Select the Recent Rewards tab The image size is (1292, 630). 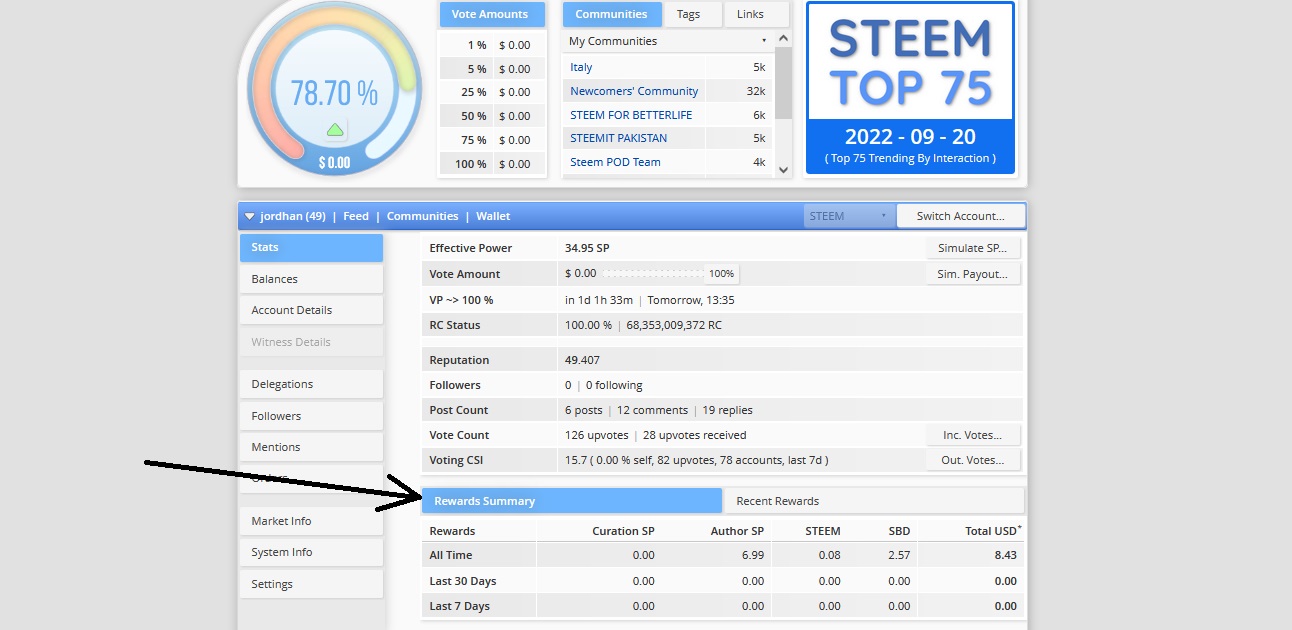[x=874, y=501]
